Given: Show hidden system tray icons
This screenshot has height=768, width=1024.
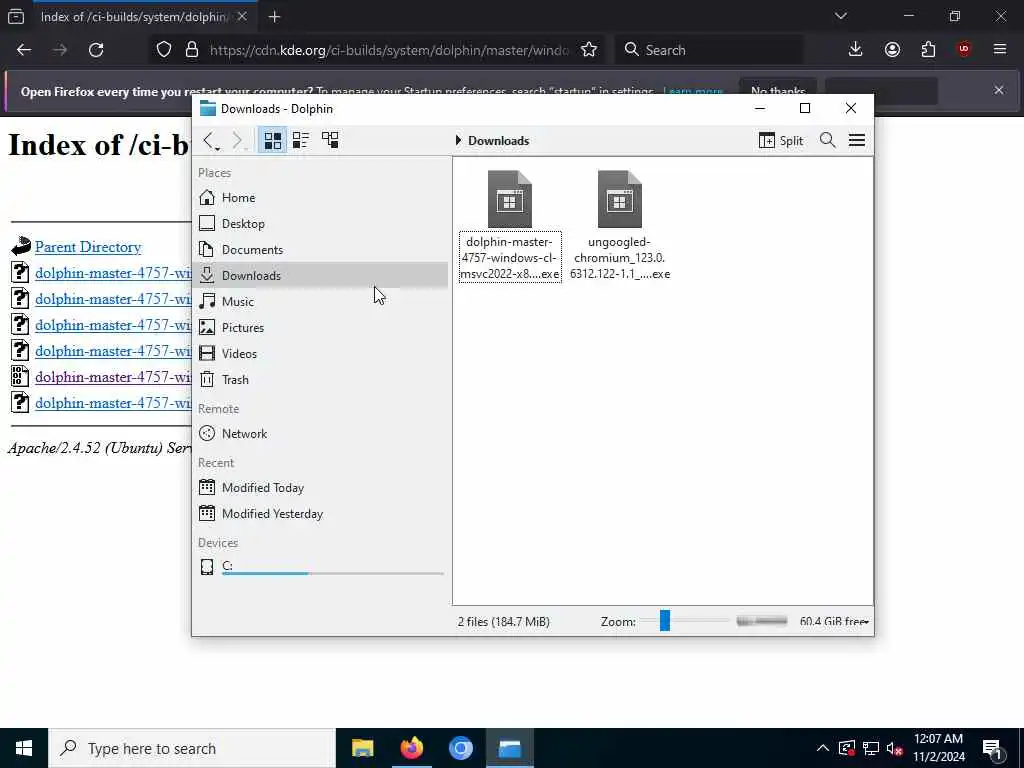Looking at the screenshot, I should tap(822, 748).
